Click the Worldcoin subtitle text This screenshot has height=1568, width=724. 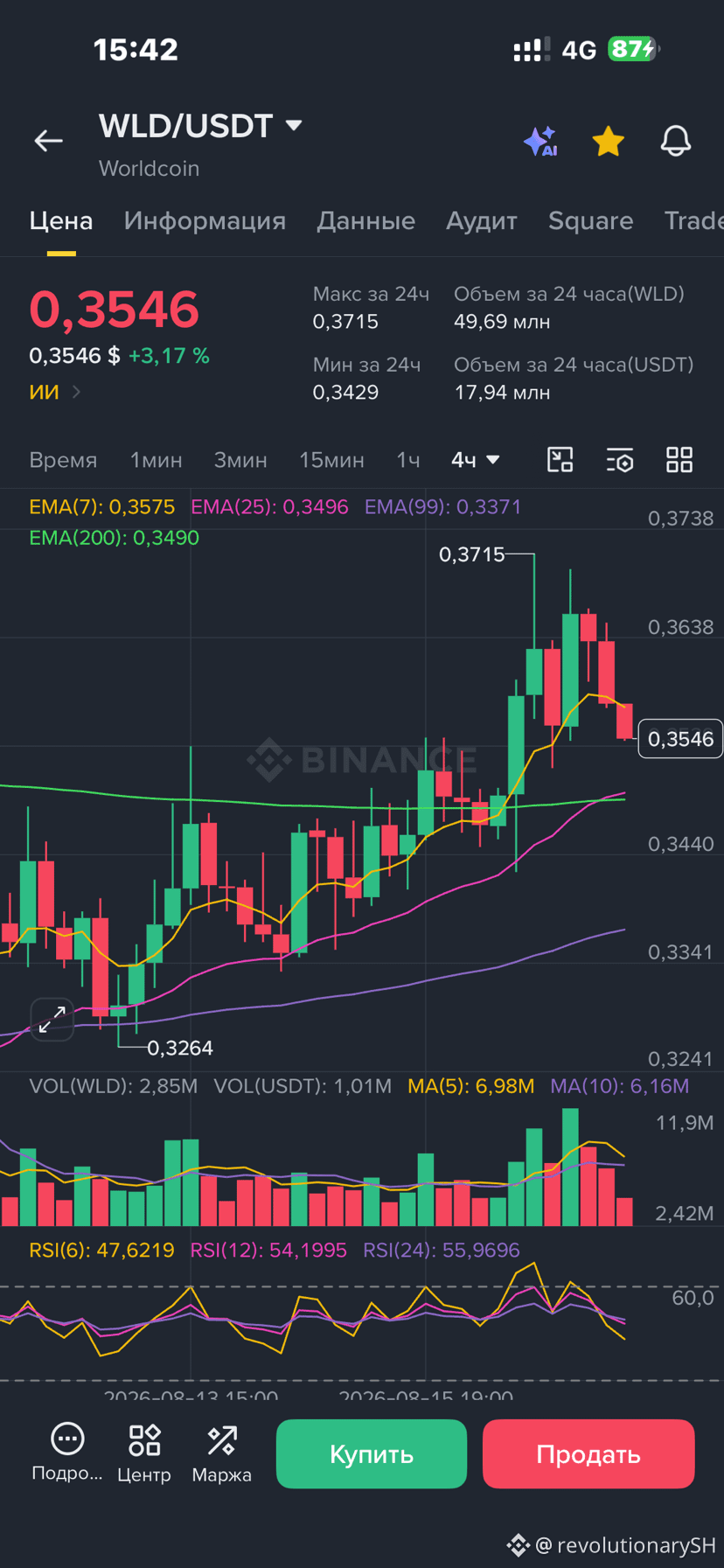tap(149, 168)
